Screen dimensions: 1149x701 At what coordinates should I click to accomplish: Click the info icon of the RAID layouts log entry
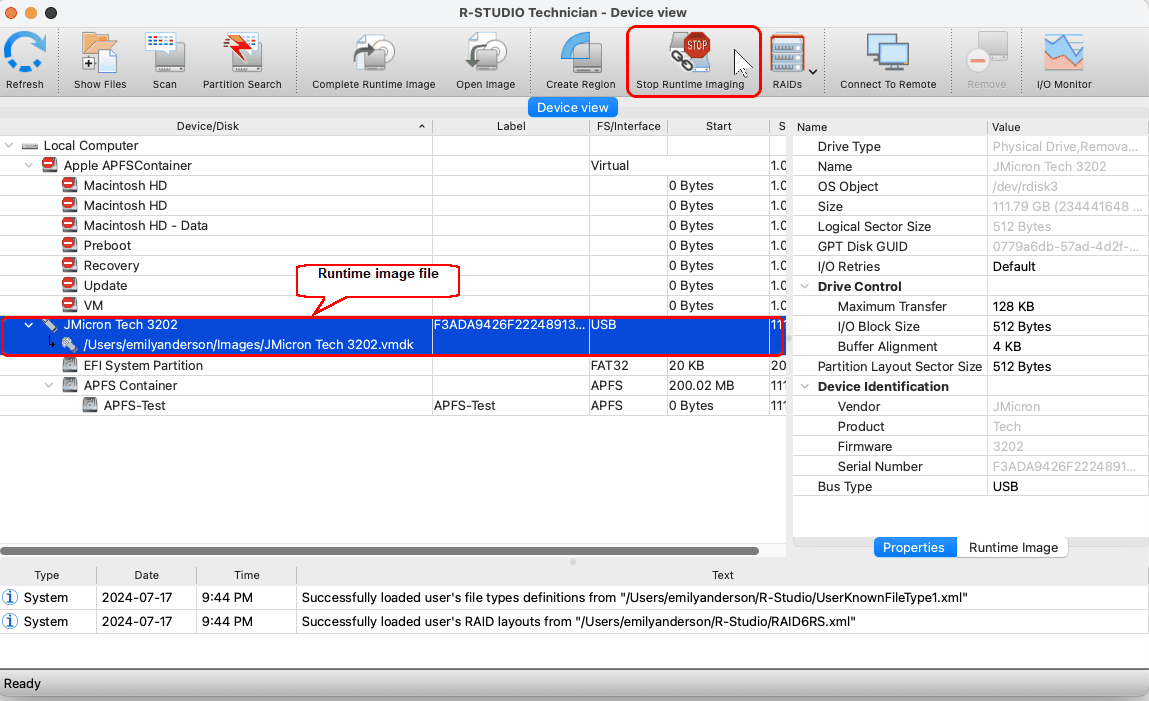pos(10,621)
